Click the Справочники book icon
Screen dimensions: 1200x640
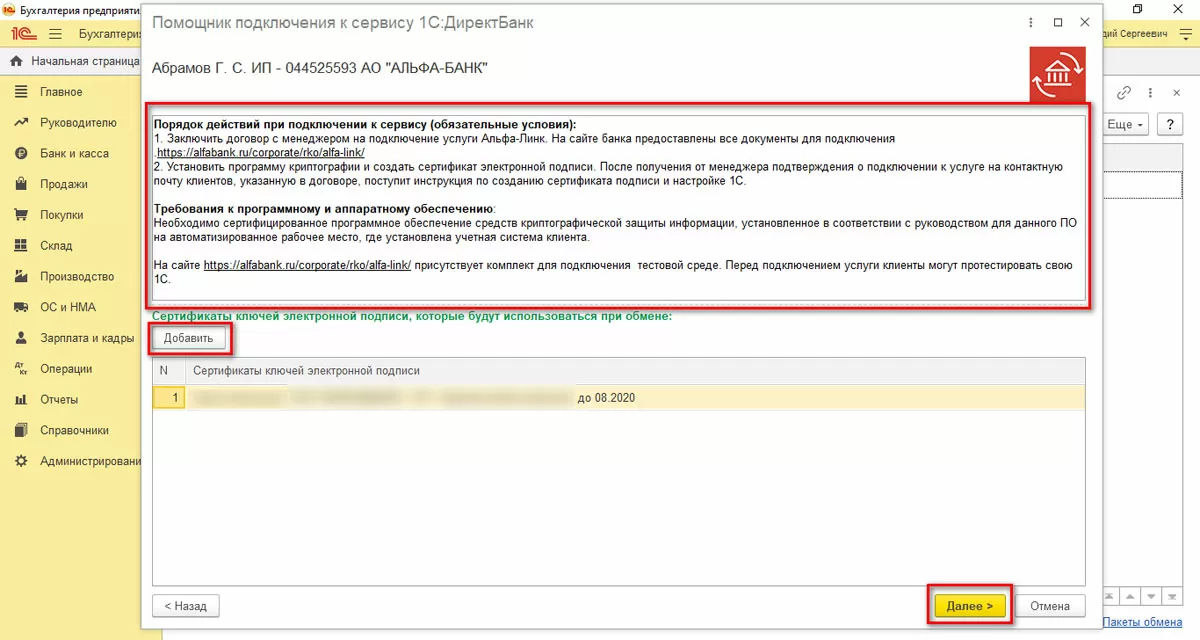[x=20, y=431]
